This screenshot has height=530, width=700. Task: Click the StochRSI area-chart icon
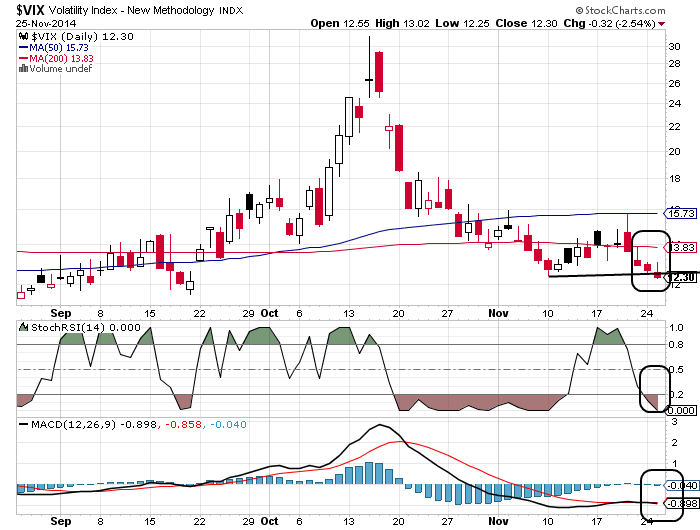(x=24, y=327)
